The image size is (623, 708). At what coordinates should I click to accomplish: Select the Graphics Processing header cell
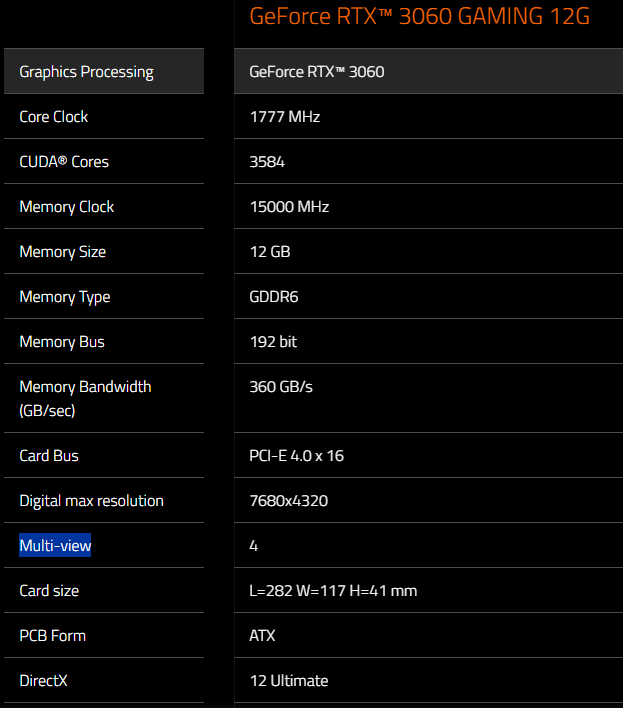pyautogui.click(x=86, y=72)
